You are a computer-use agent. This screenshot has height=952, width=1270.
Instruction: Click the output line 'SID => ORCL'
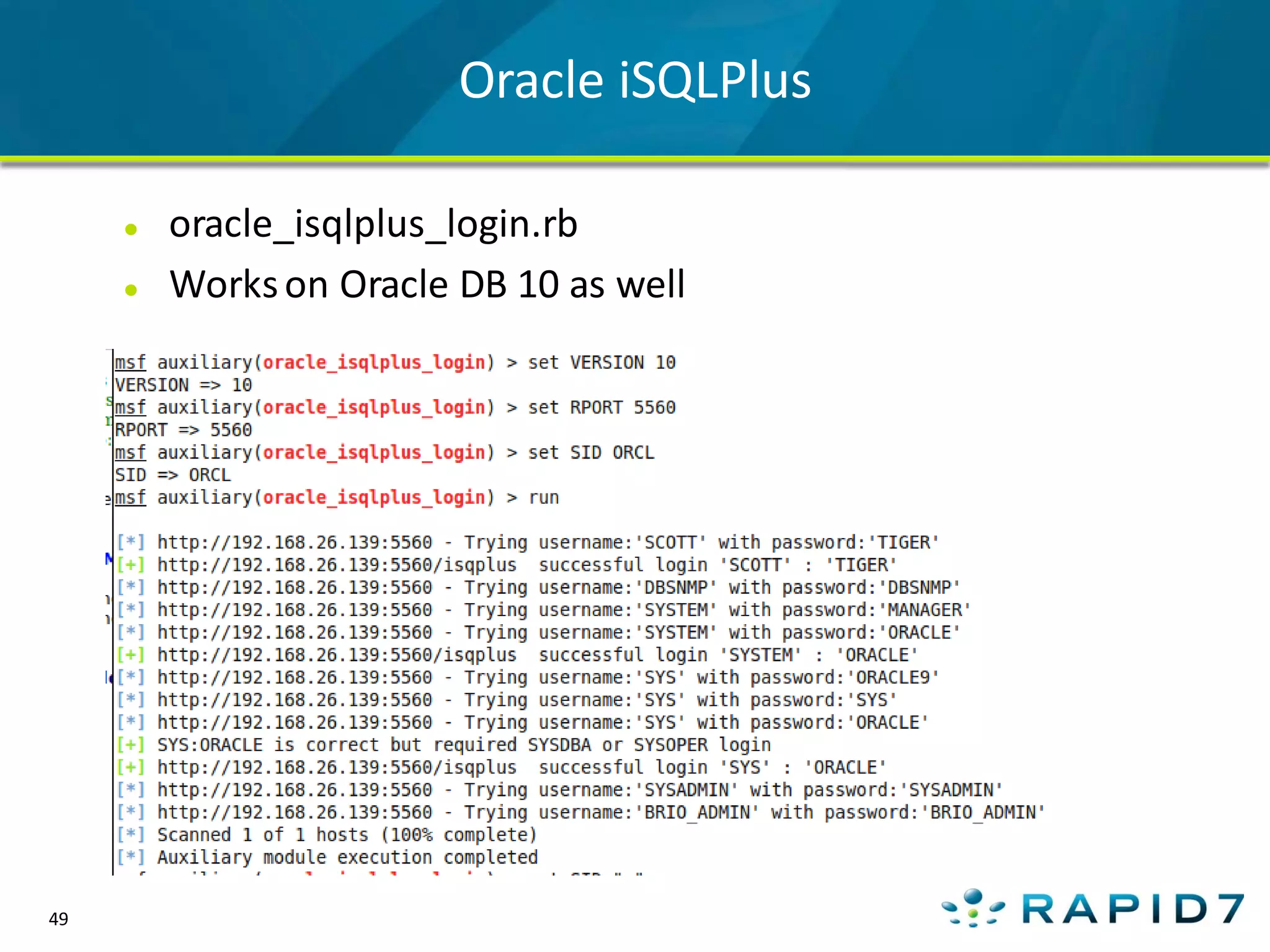point(173,475)
